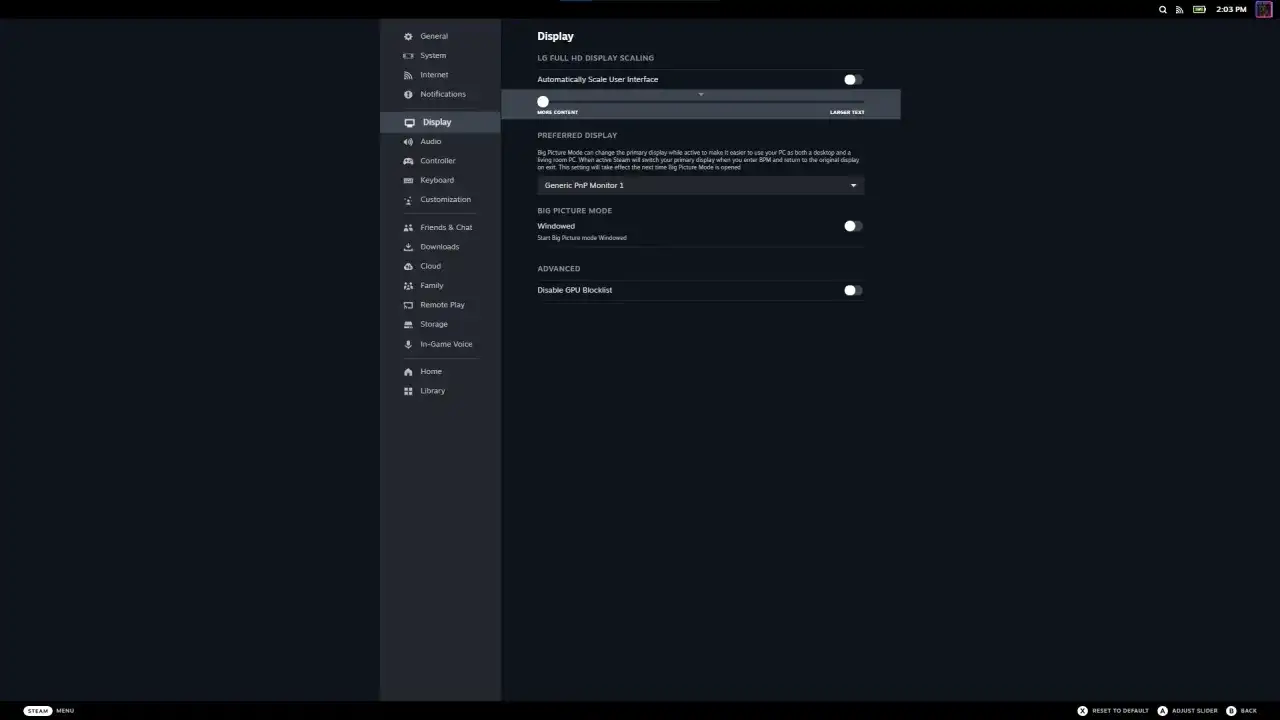Open the preferred display selector arrow
Screen dimensions: 1280x720
point(853,185)
